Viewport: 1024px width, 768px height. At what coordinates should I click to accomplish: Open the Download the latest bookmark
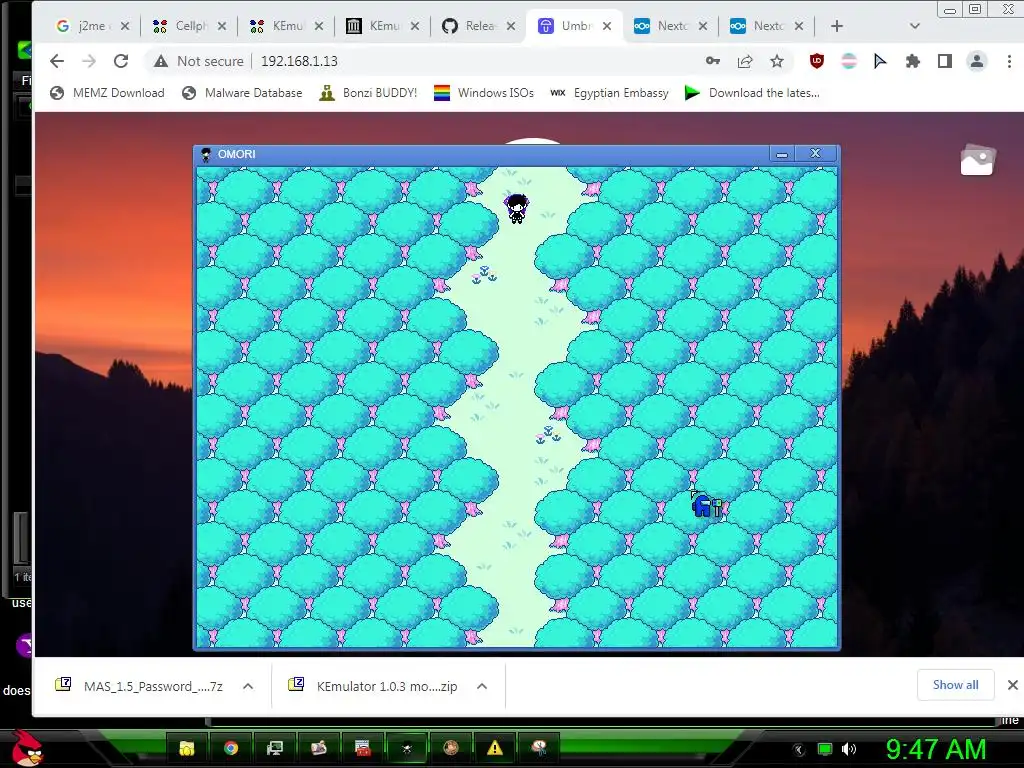(x=752, y=93)
